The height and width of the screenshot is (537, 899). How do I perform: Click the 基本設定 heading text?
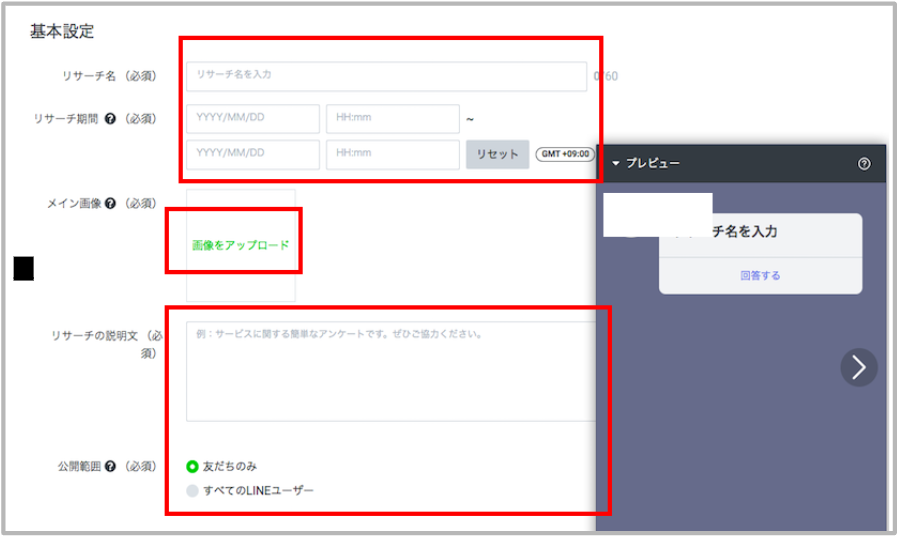click(62, 32)
